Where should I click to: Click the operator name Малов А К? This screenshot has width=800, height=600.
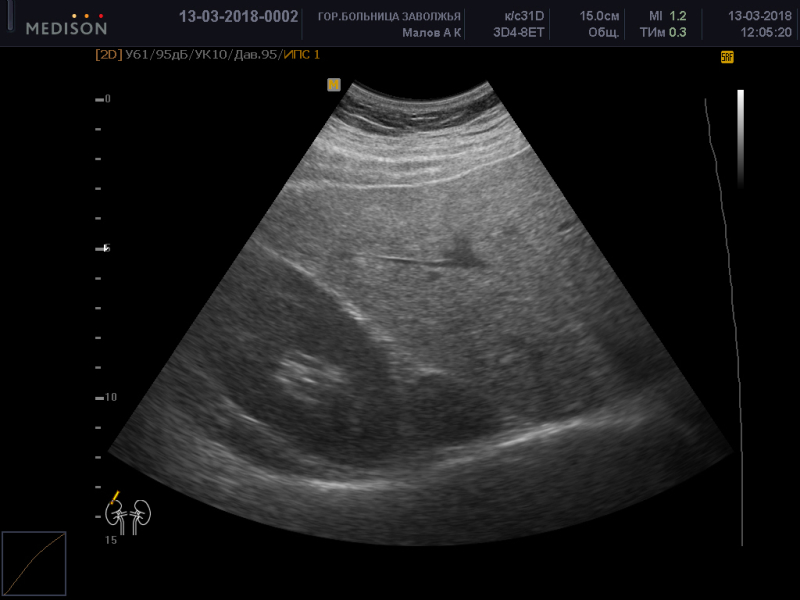(432, 33)
